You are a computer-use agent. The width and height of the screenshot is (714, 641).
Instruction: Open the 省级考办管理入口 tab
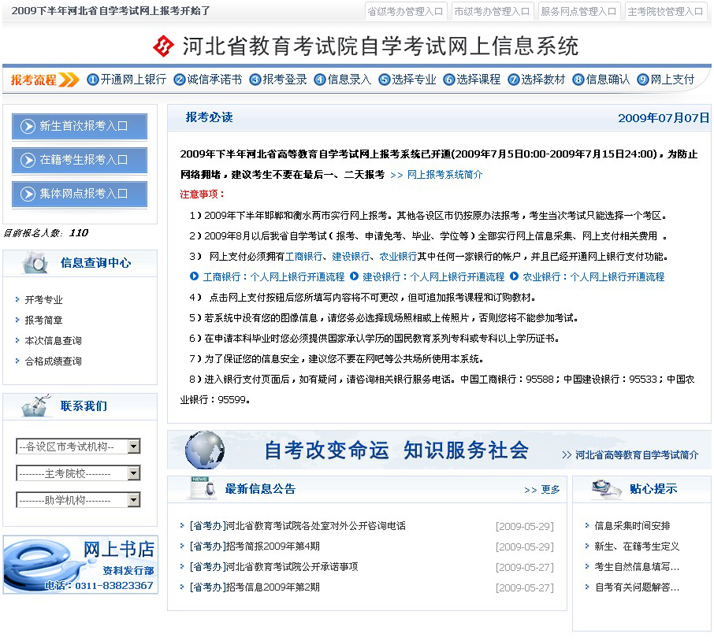click(405, 12)
